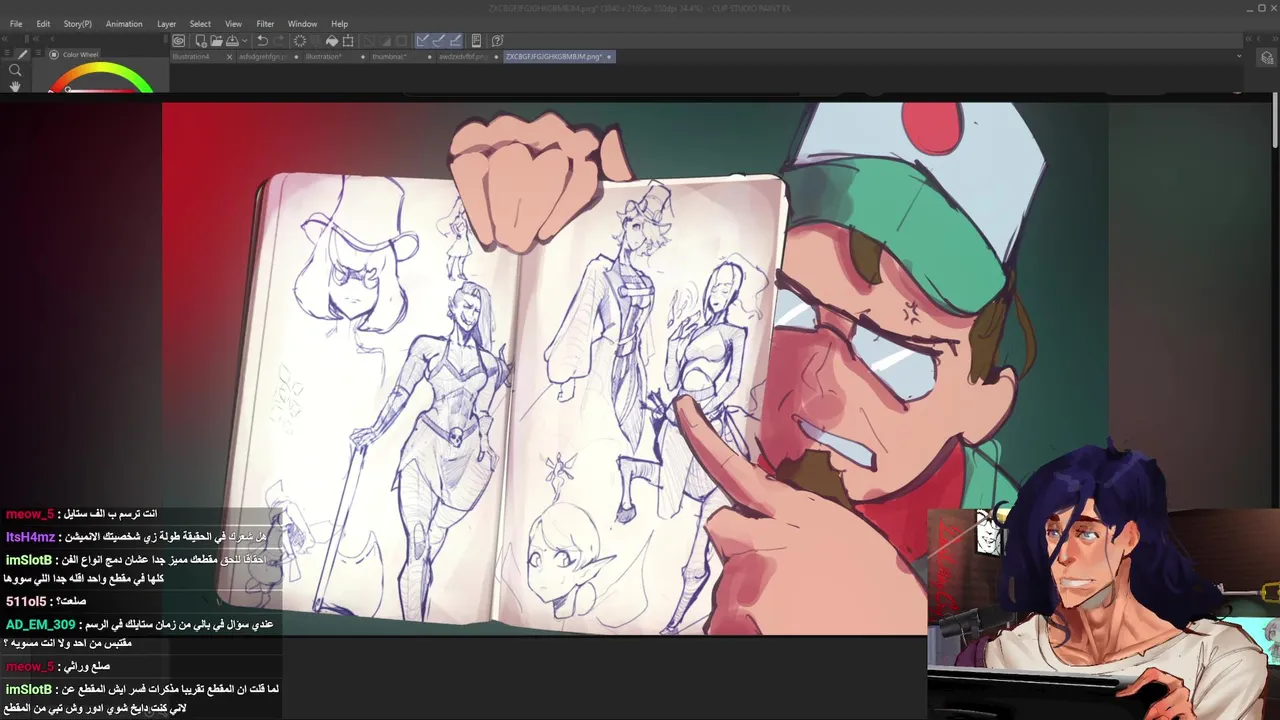Image resolution: width=1280 pixels, height=720 pixels.
Task: Click the streamer avatar webcam overlay
Action: [x=1105, y=580]
